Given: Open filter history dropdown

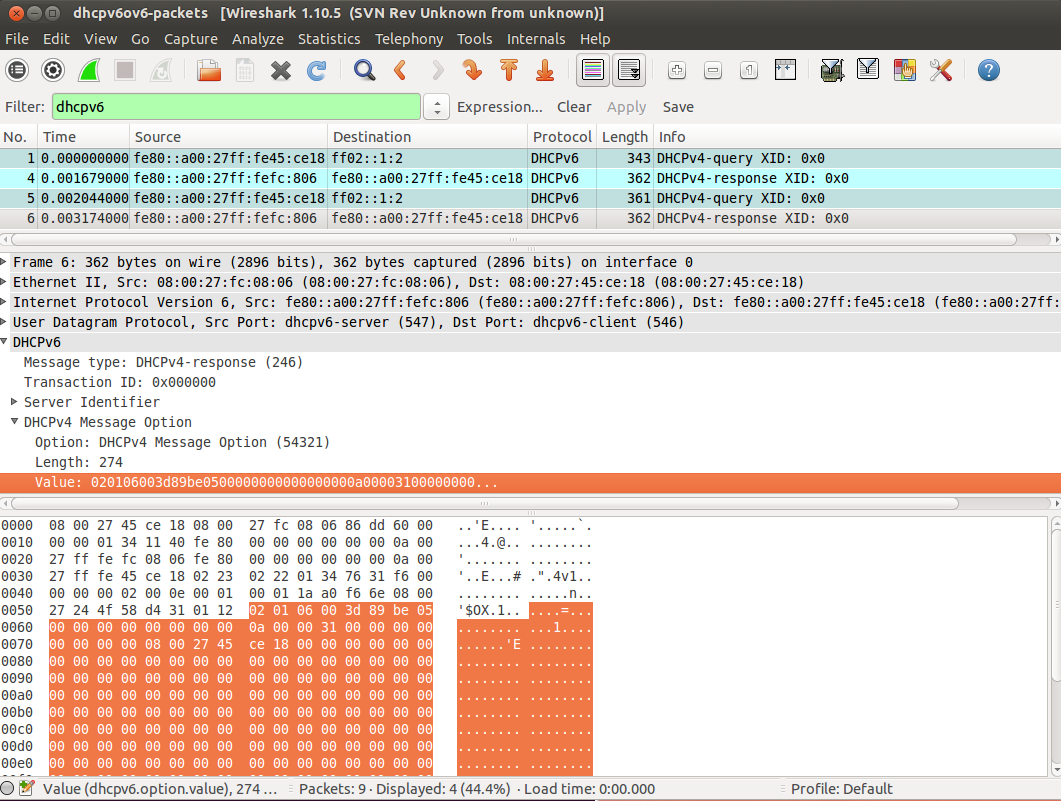Looking at the screenshot, I should [x=436, y=107].
